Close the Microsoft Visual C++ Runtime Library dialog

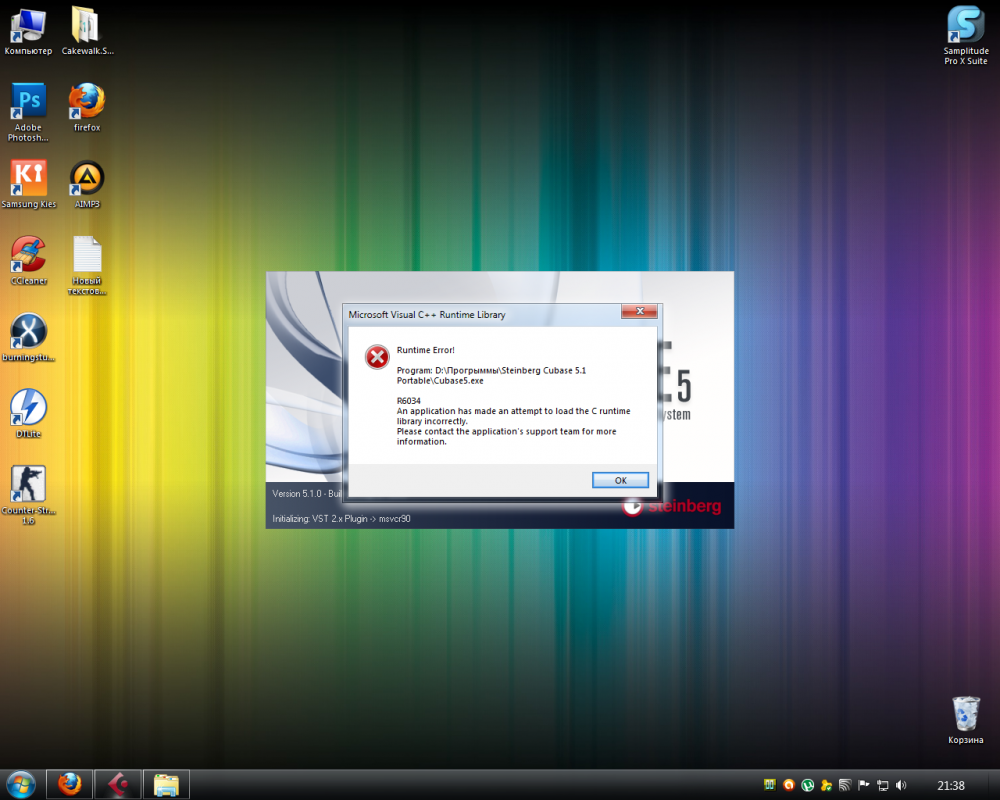coord(639,311)
